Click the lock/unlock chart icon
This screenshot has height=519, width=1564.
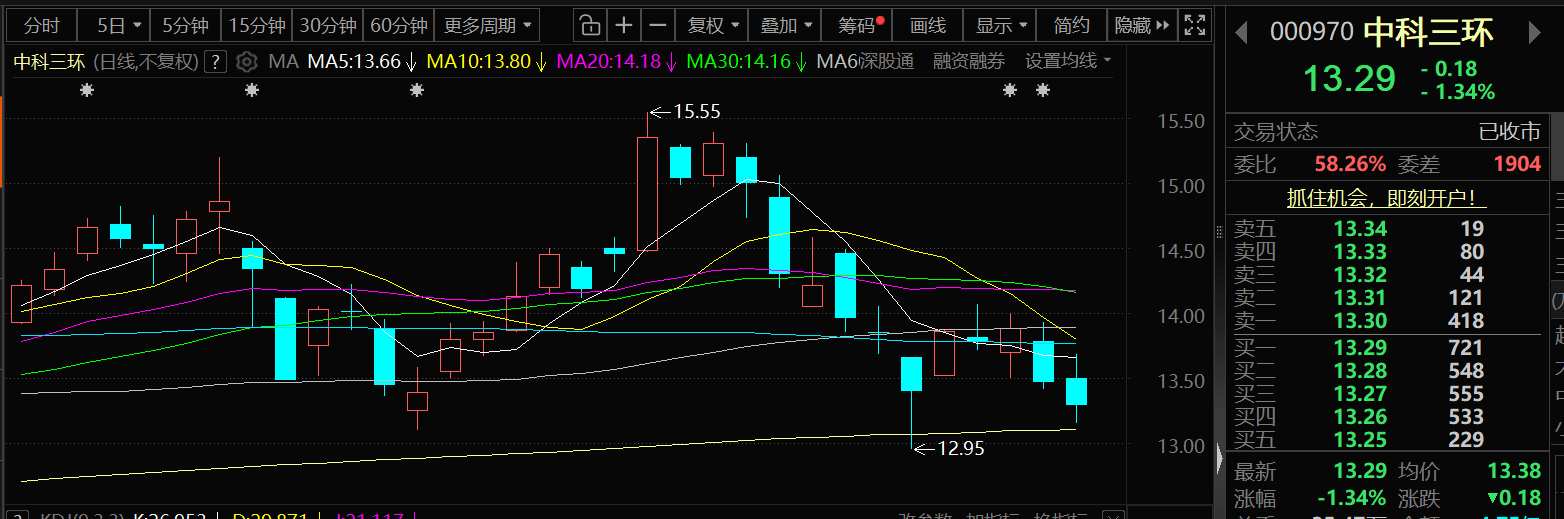click(591, 26)
